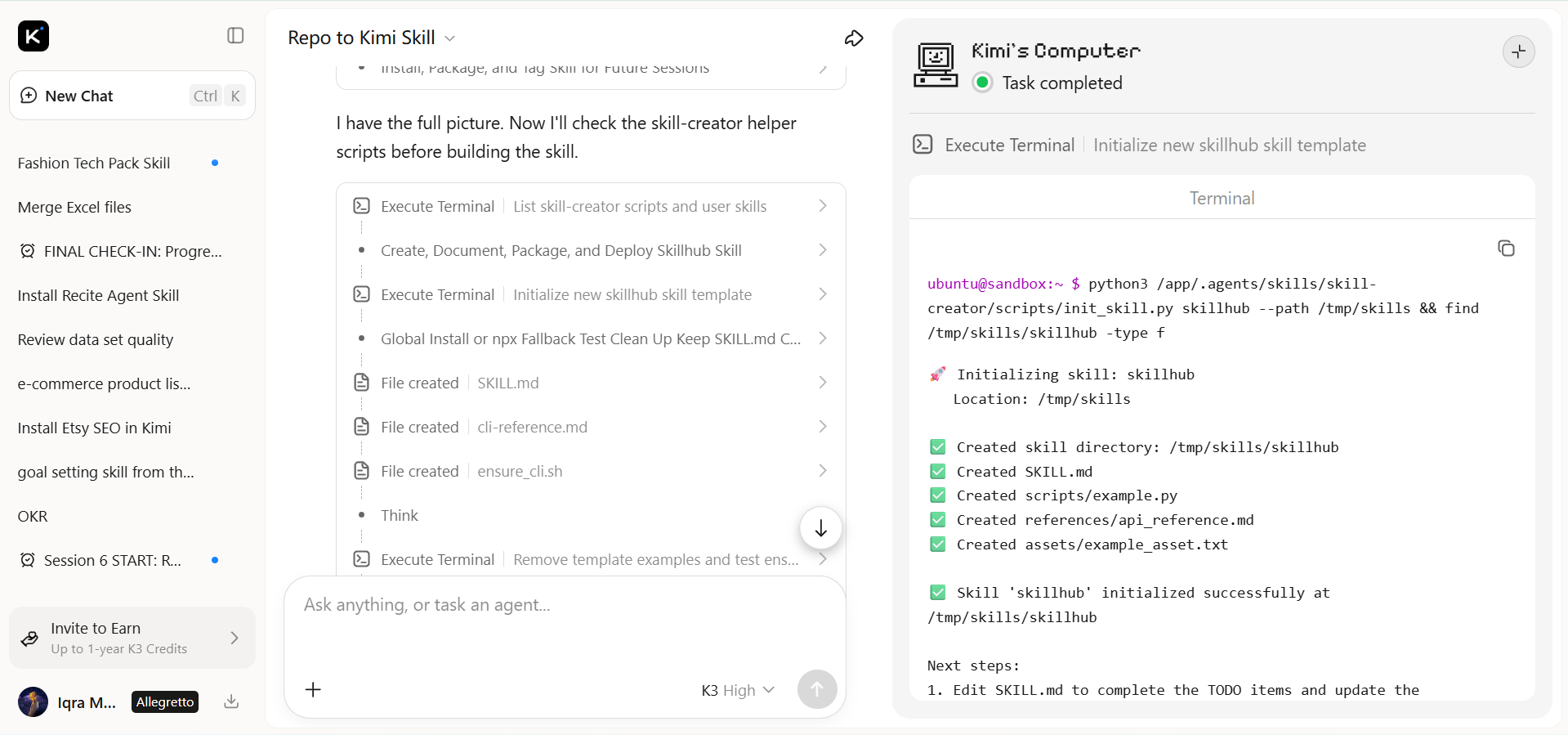
Task: Collapse the sidebar panel icon
Action: pyautogui.click(x=235, y=35)
